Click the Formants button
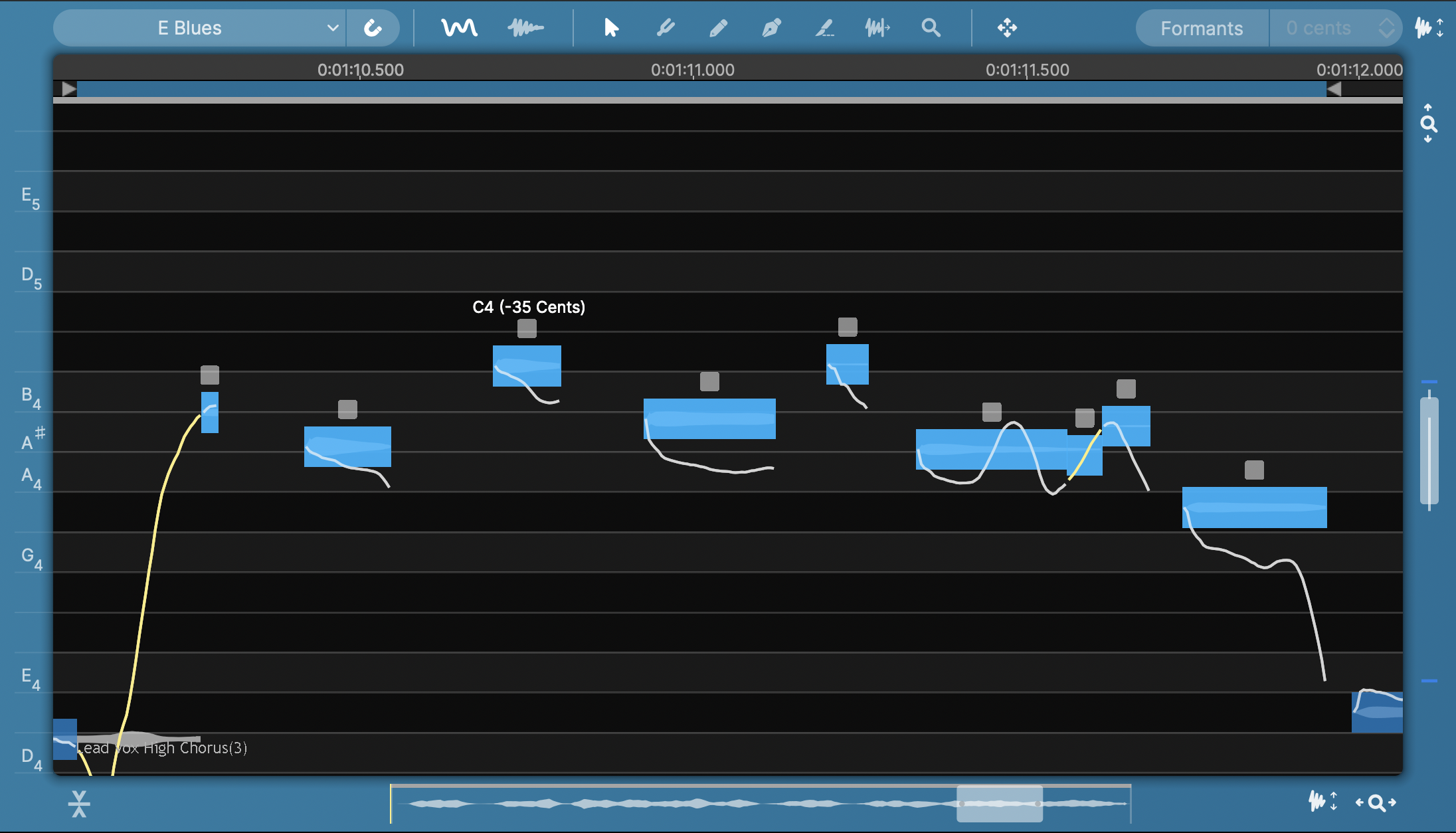Image resolution: width=1456 pixels, height=833 pixels. 1201,28
